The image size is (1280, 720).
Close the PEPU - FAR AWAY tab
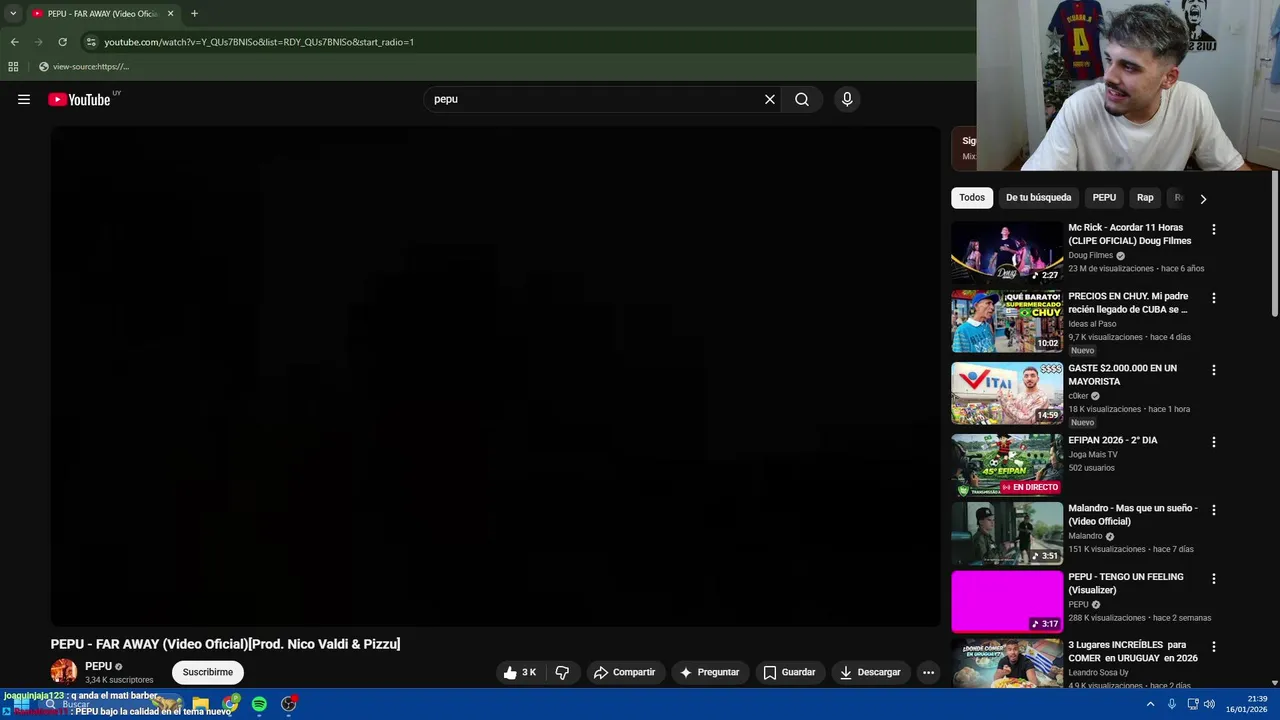click(x=170, y=14)
